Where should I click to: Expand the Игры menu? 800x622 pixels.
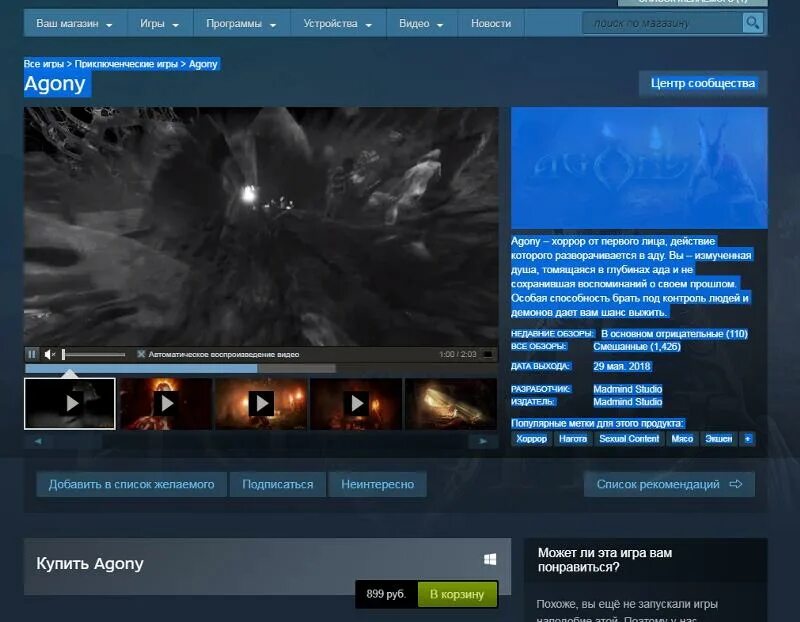(160, 23)
